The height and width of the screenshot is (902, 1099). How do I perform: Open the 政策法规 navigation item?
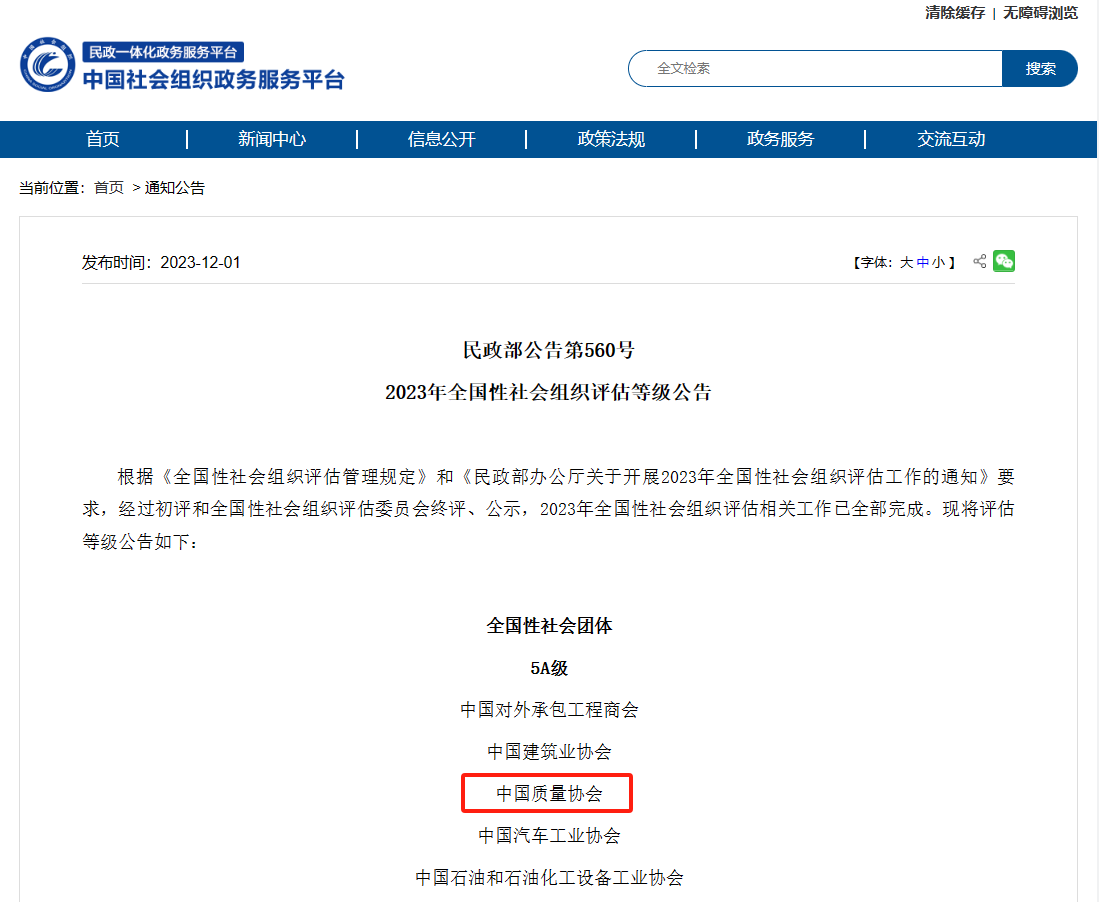[x=611, y=139]
